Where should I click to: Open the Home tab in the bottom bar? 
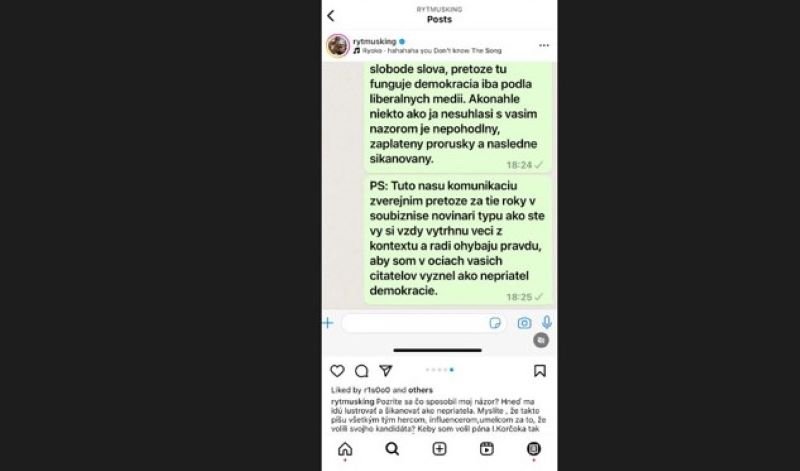[x=345, y=449]
